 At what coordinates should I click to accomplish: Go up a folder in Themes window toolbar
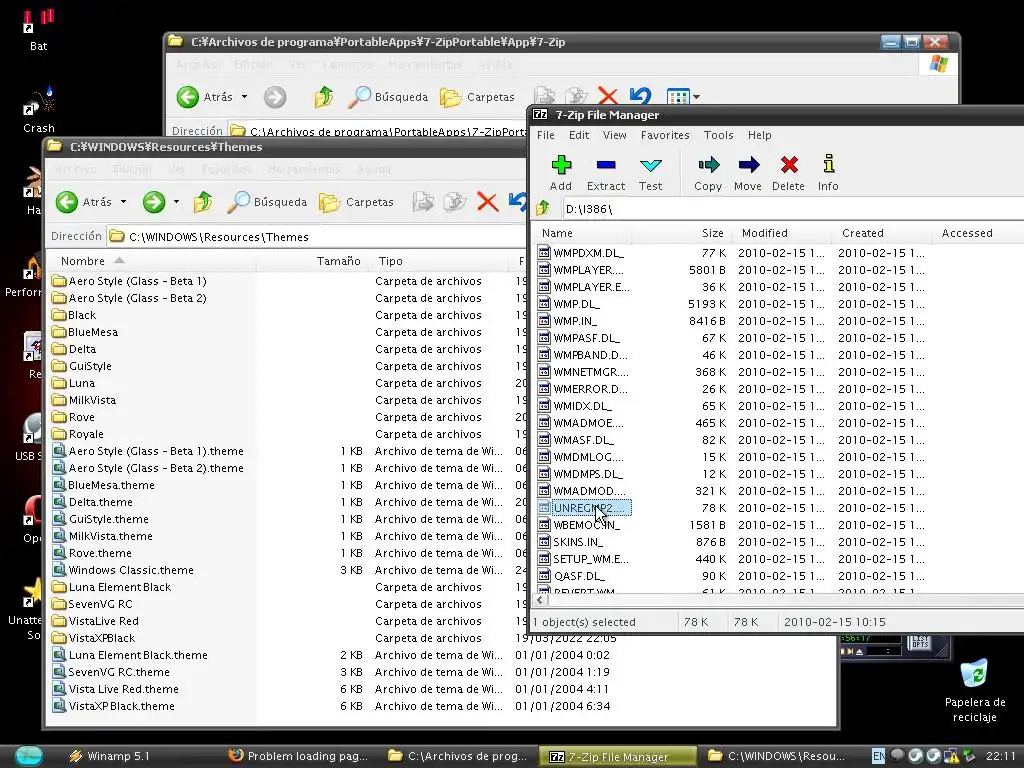click(203, 202)
